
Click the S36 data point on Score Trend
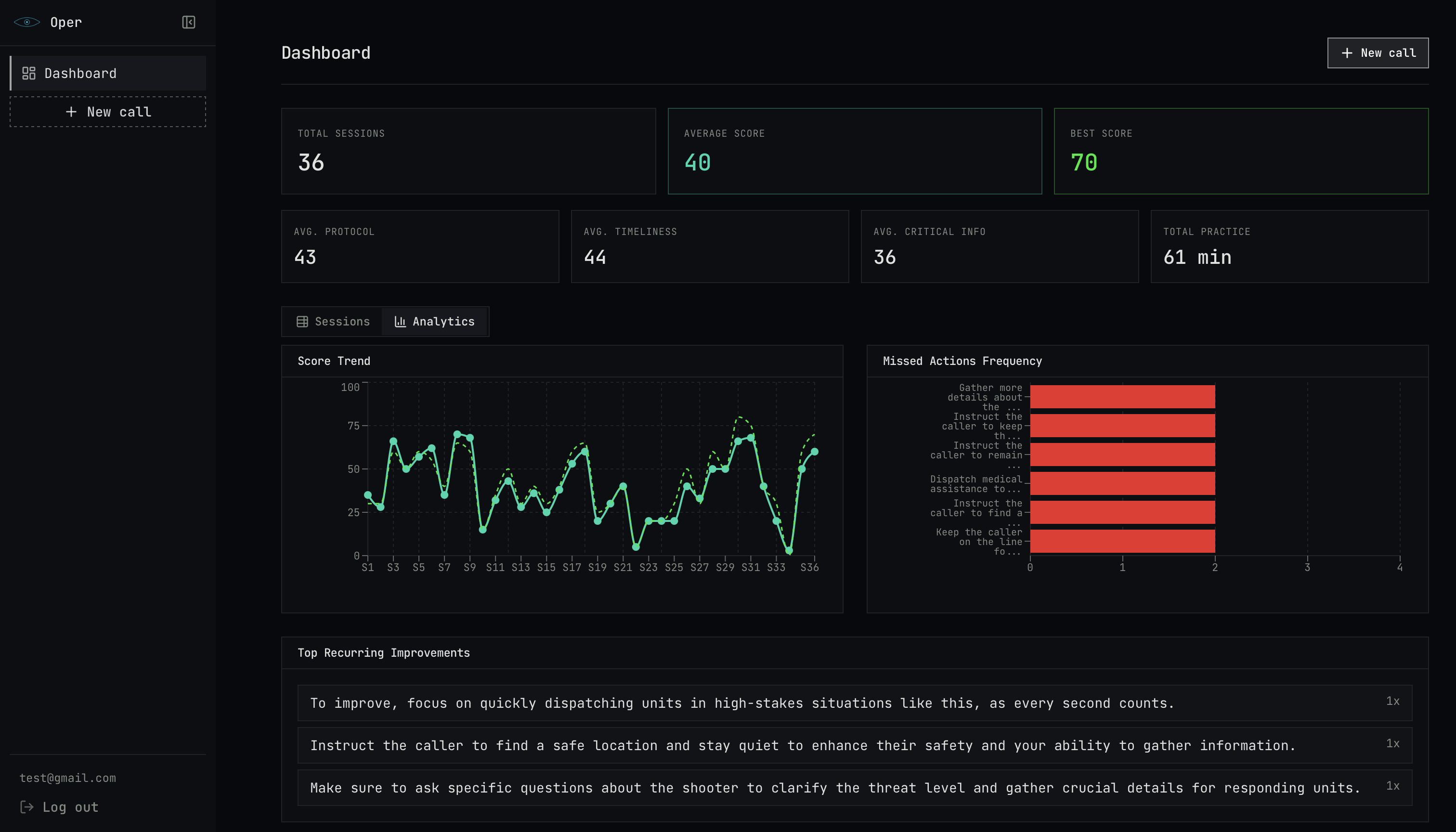pos(814,452)
